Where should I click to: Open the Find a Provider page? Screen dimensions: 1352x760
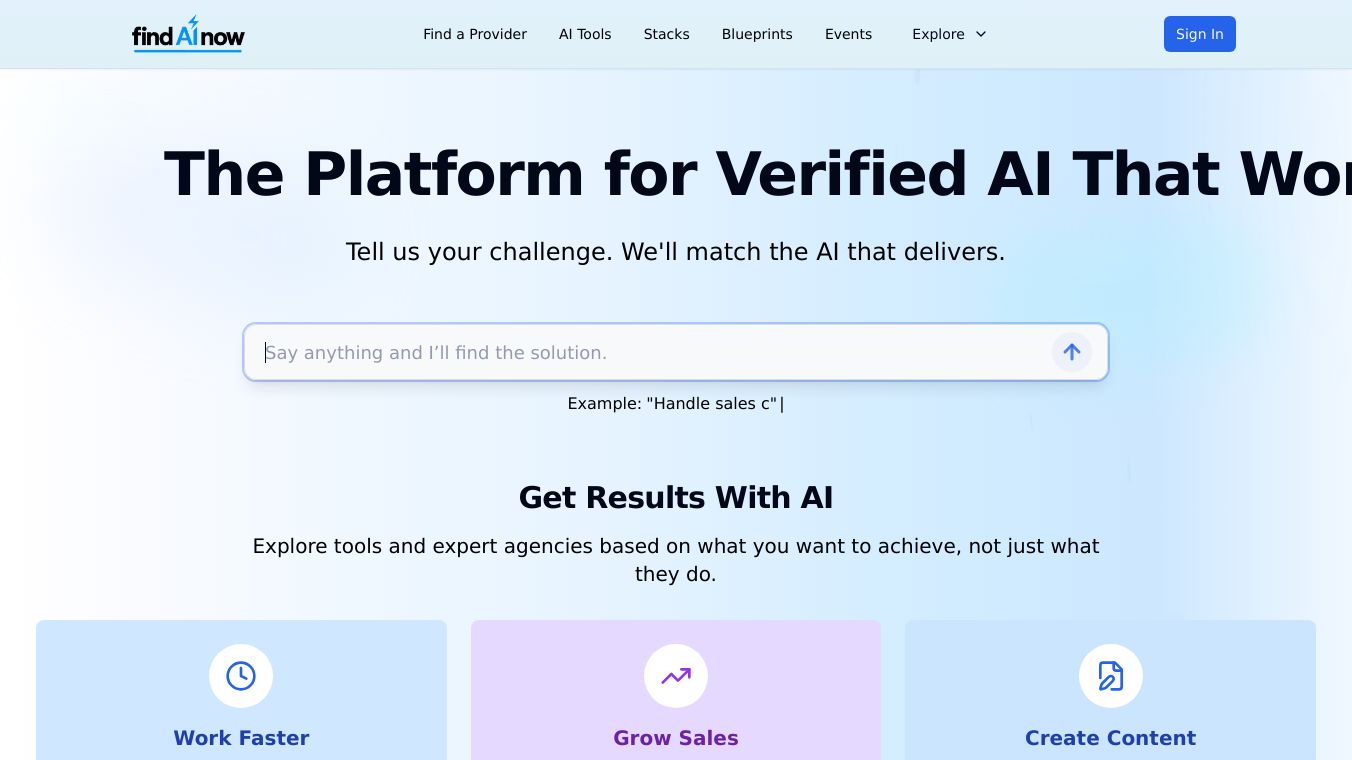click(475, 34)
